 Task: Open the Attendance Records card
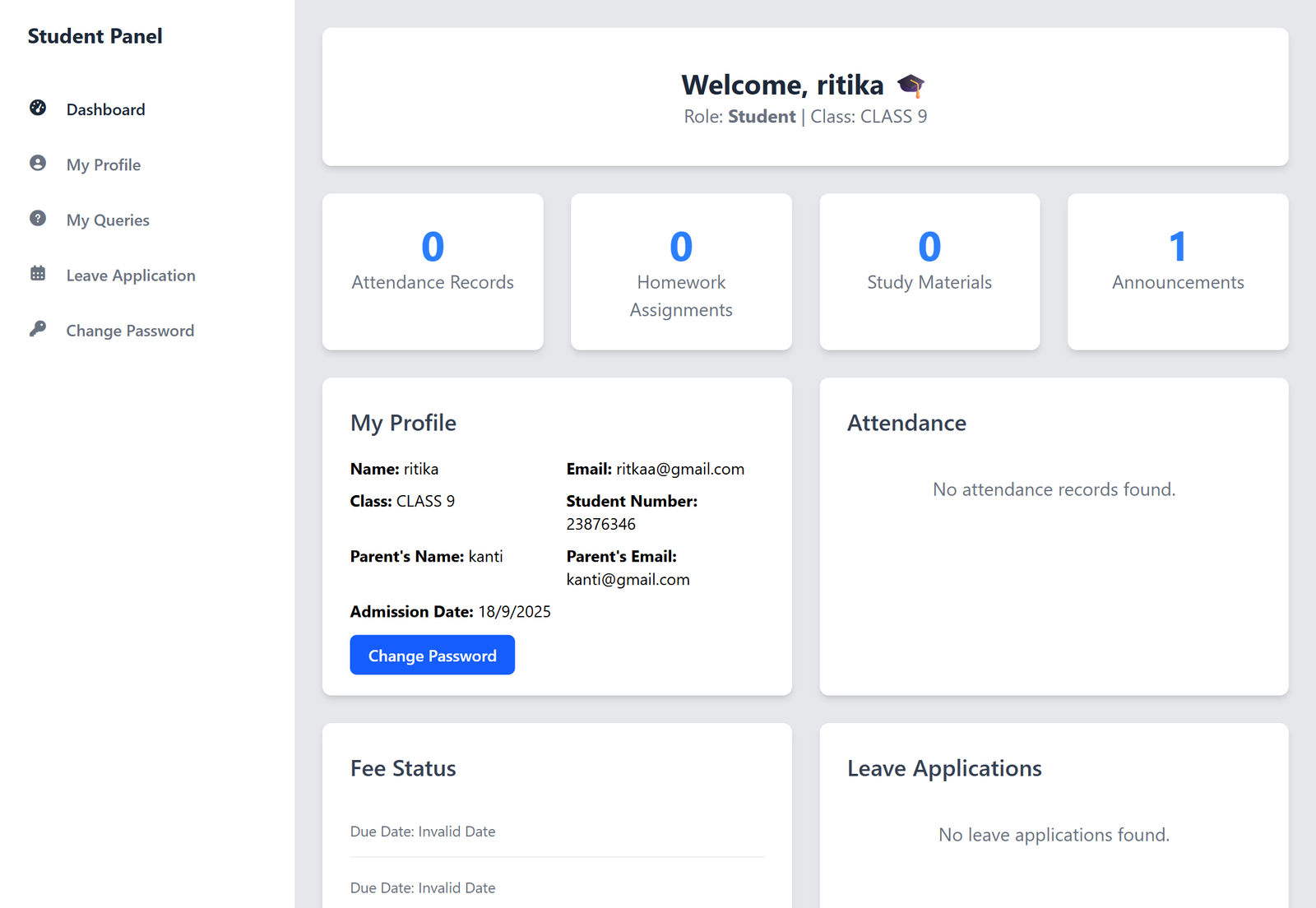[x=433, y=271]
